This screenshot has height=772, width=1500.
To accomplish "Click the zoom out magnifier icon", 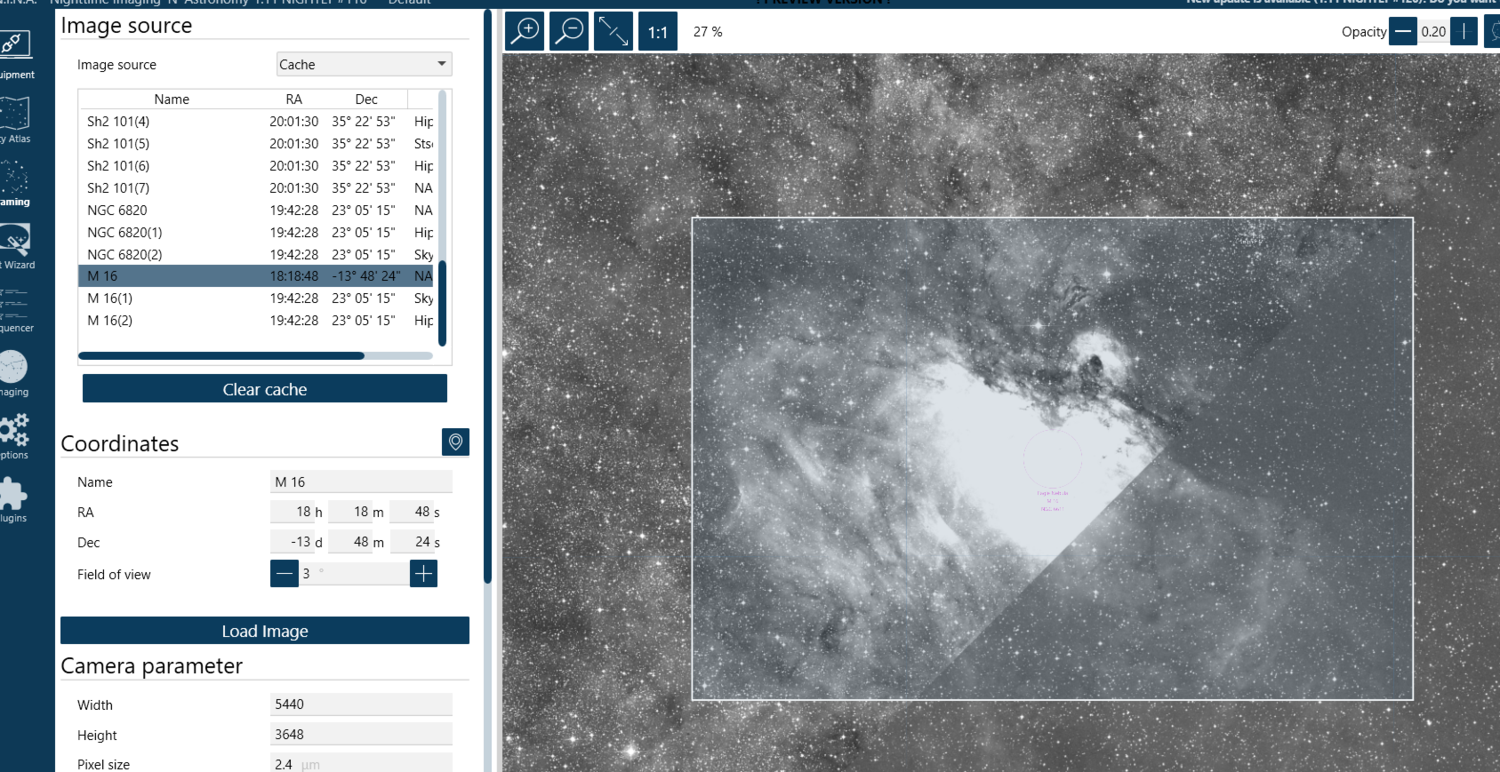I will [x=569, y=31].
